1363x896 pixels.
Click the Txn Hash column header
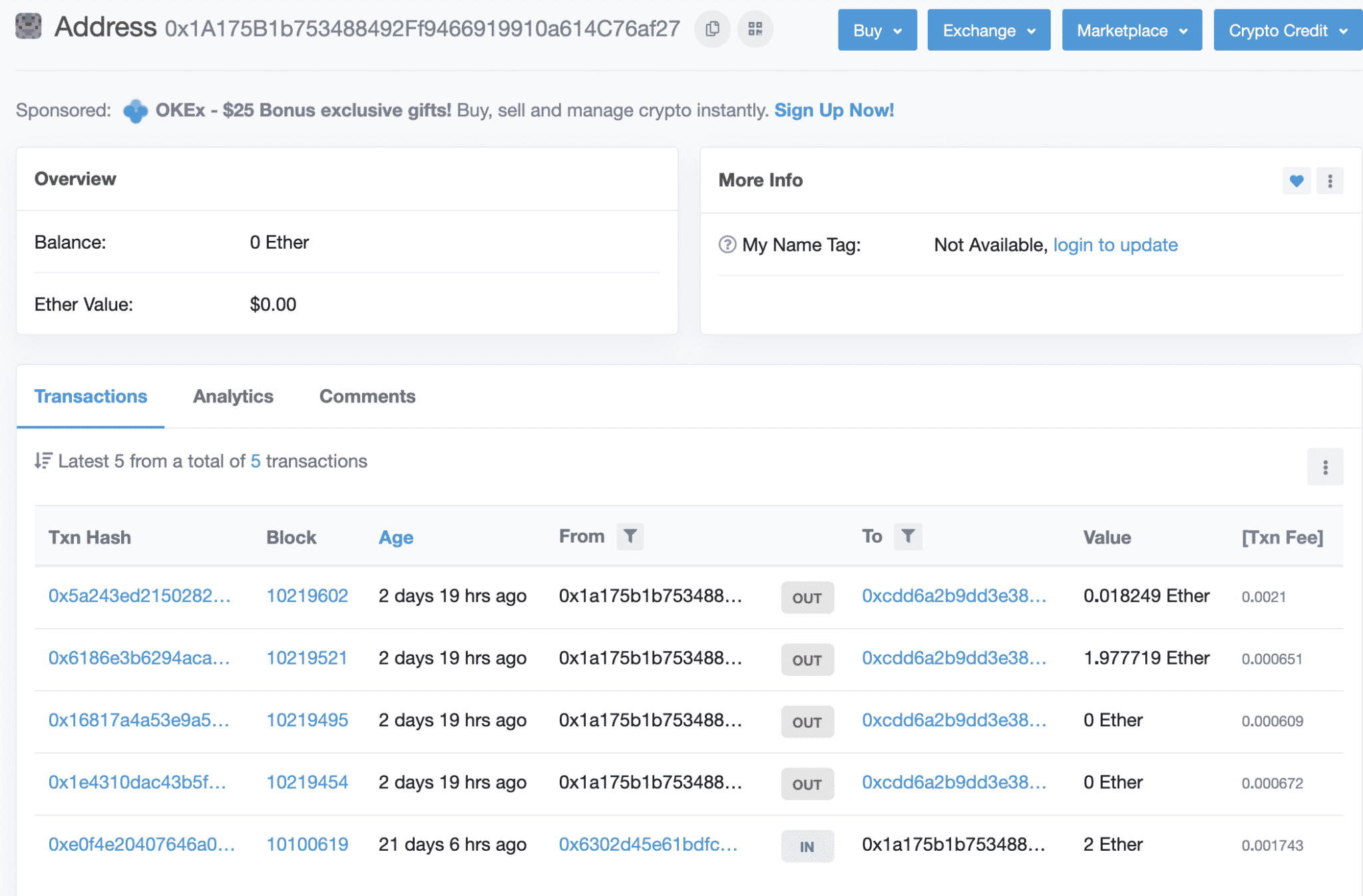point(90,537)
